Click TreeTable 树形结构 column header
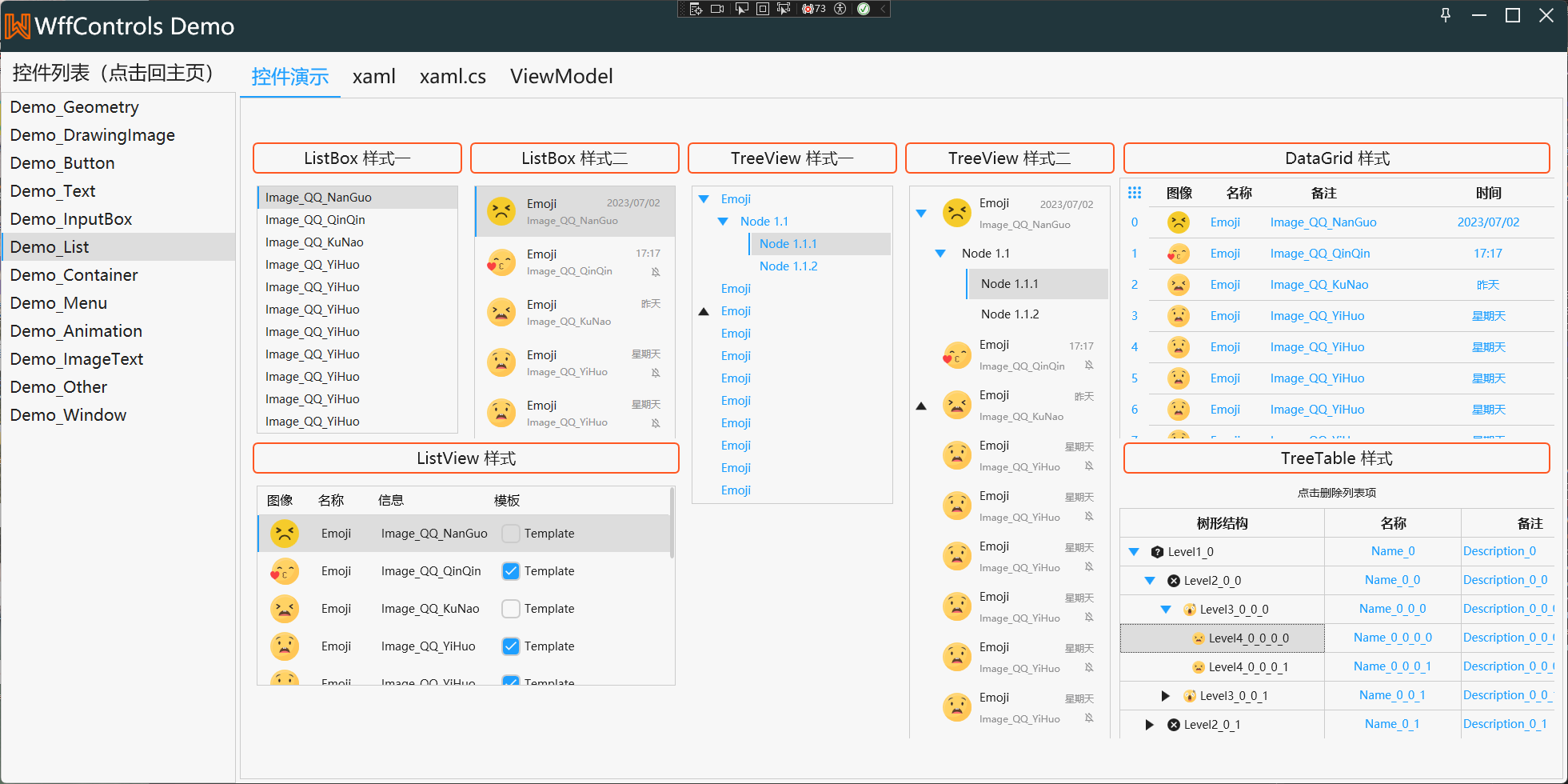 coord(1222,523)
